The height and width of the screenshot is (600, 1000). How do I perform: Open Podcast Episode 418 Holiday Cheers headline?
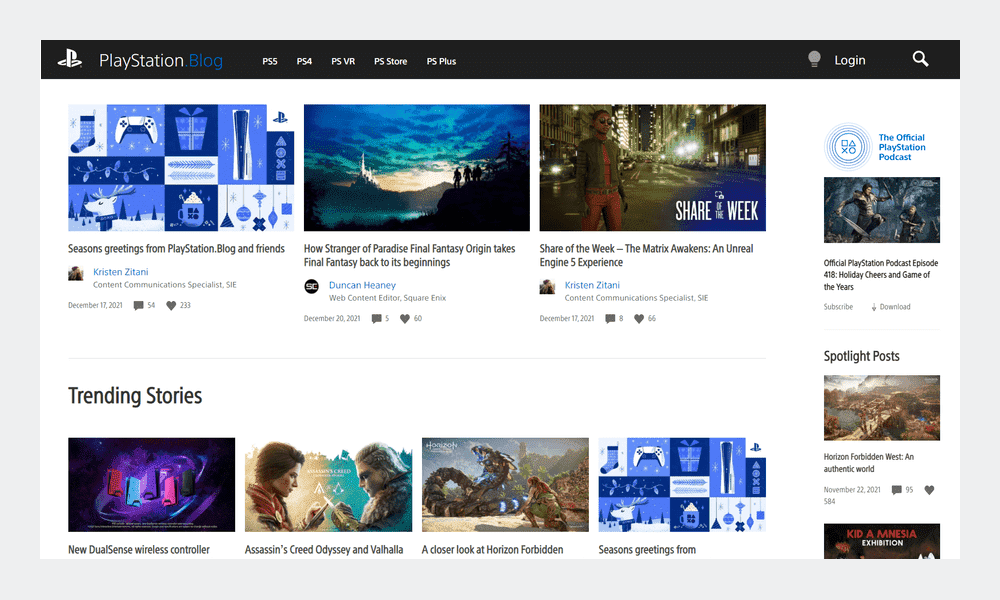pos(881,275)
